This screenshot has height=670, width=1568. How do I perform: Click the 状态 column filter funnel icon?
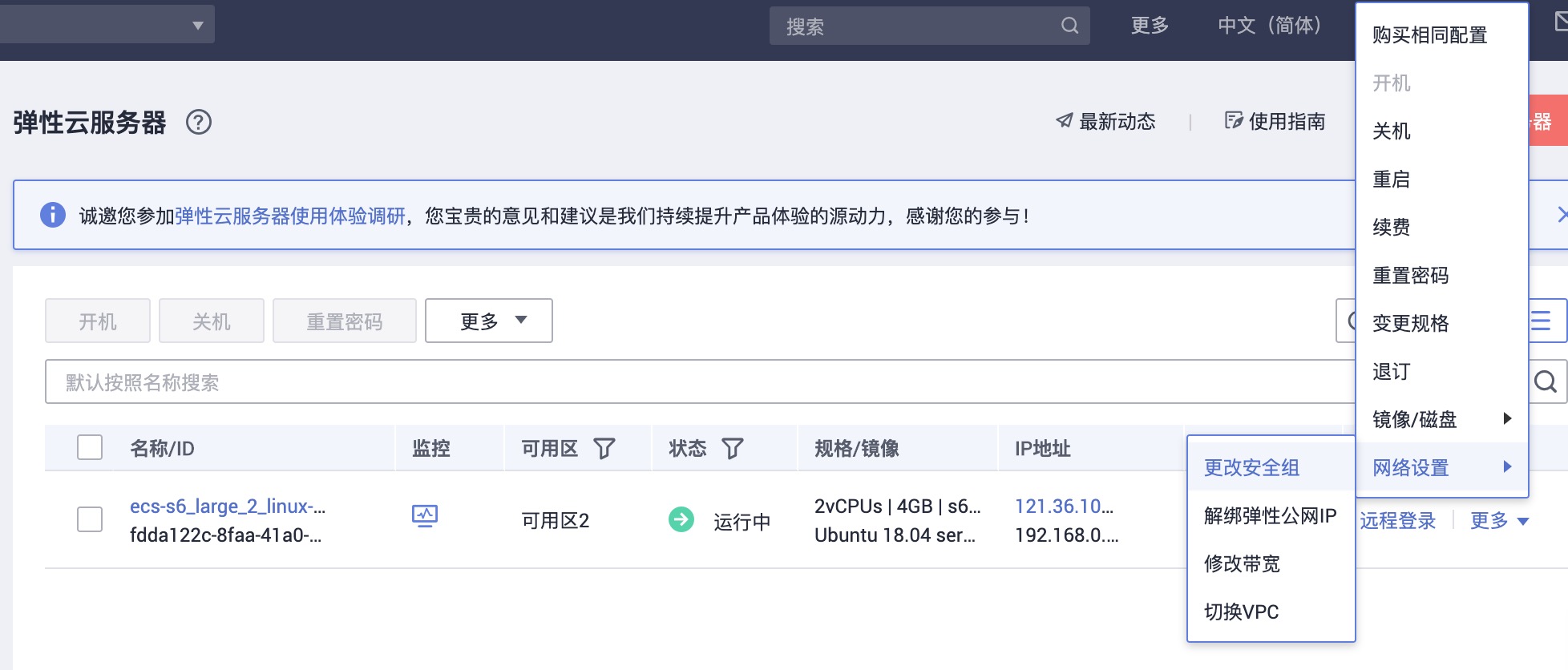[733, 449]
